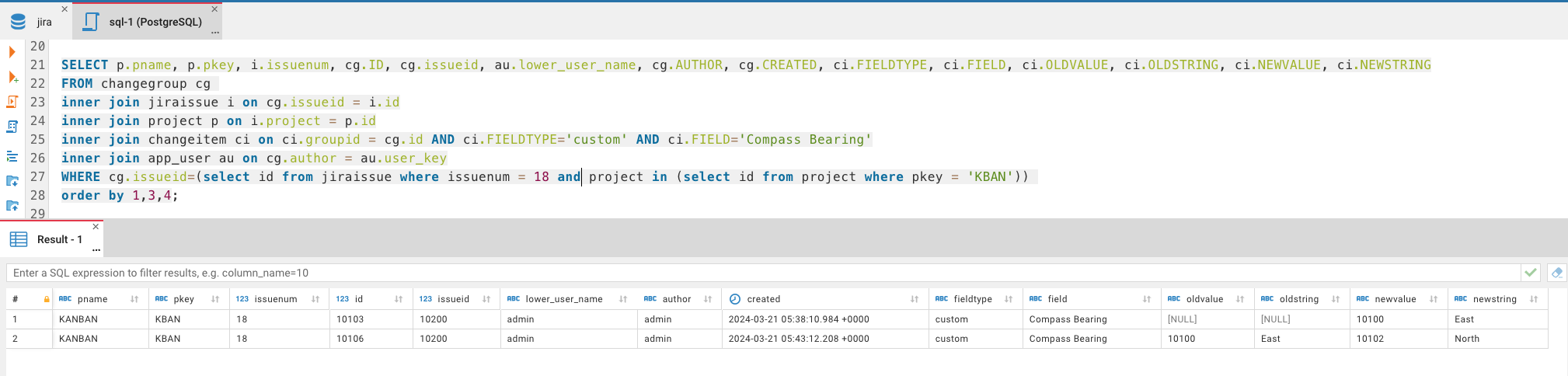This screenshot has height=376, width=1568.
Task: Sort results by the field column arrows
Action: point(1147,299)
